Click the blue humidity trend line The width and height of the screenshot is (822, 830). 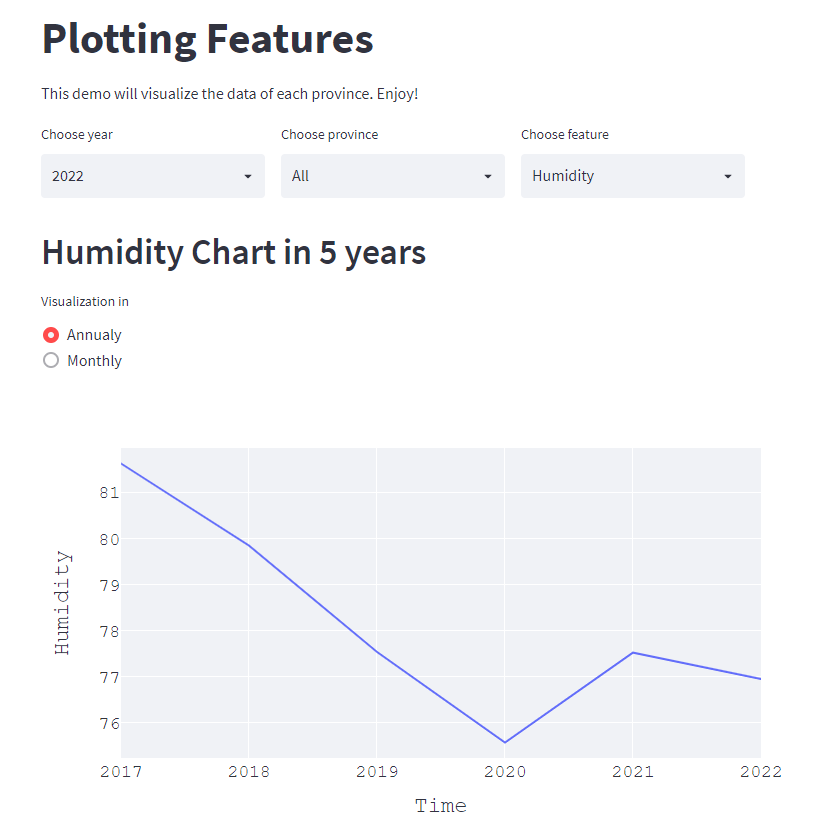pos(250,545)
